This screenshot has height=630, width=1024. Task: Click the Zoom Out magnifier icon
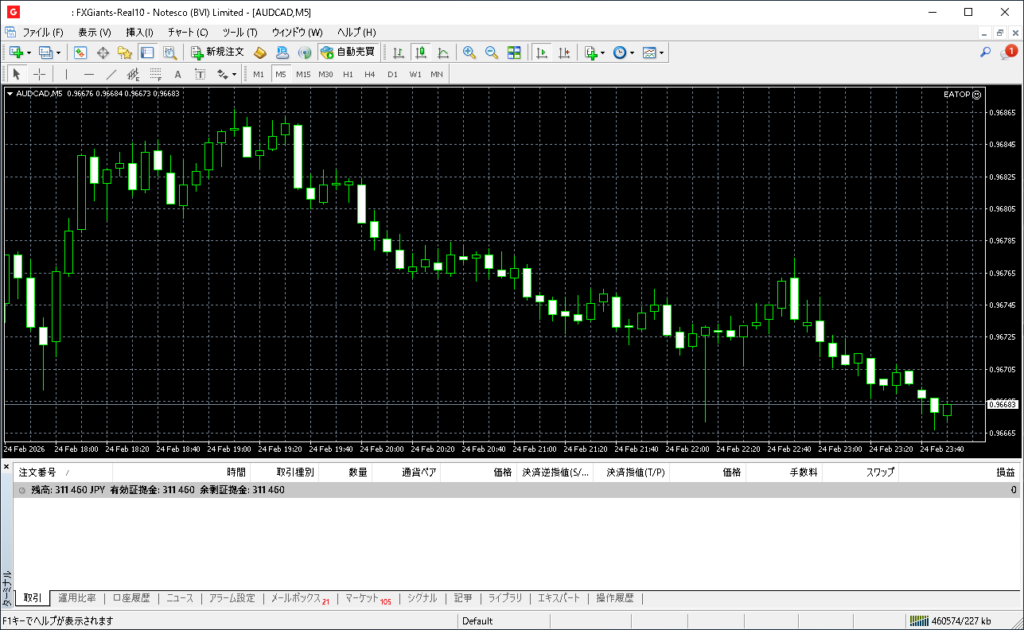(491, 52)
